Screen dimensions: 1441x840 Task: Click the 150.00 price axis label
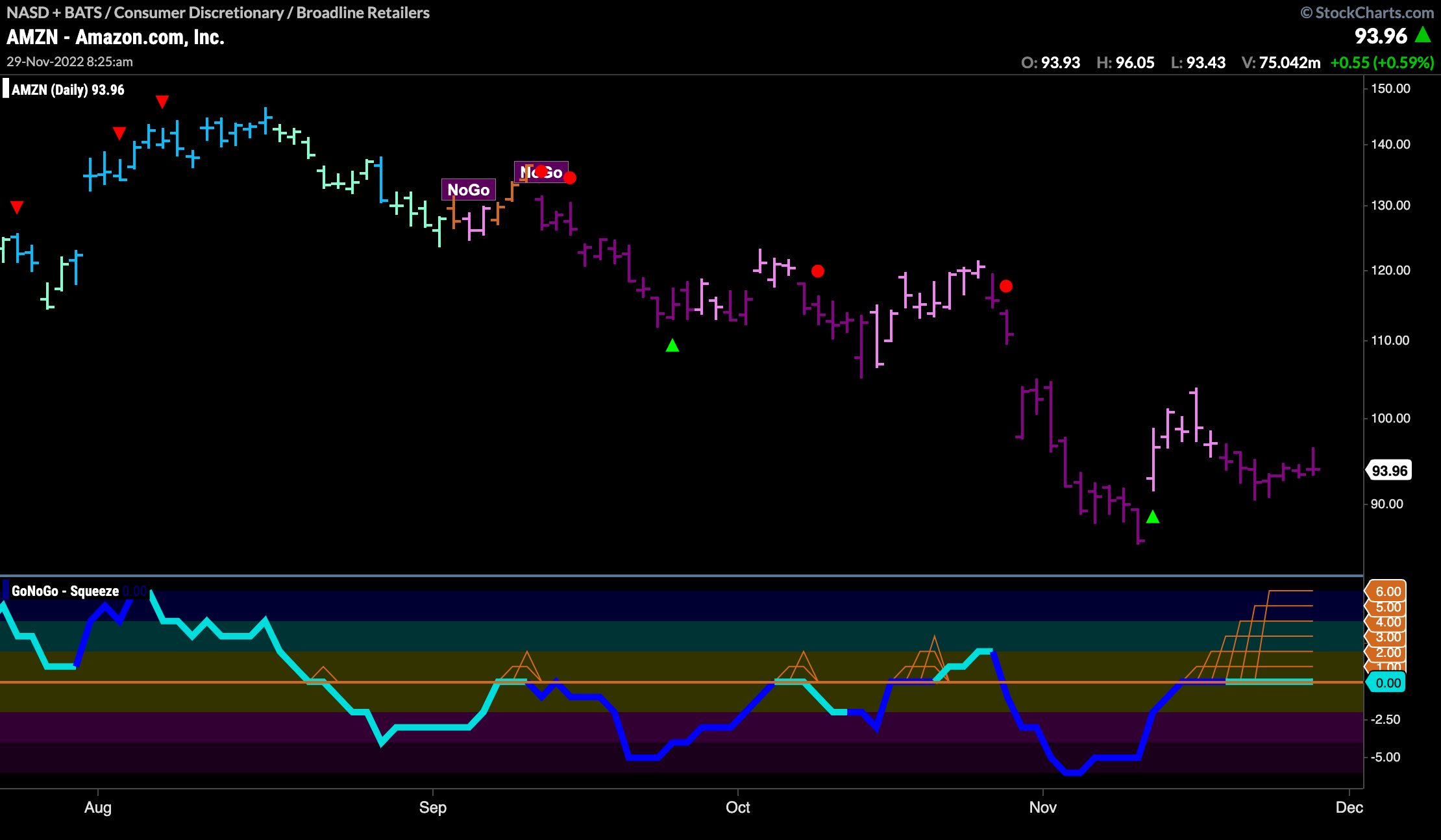click(1390, 88)
